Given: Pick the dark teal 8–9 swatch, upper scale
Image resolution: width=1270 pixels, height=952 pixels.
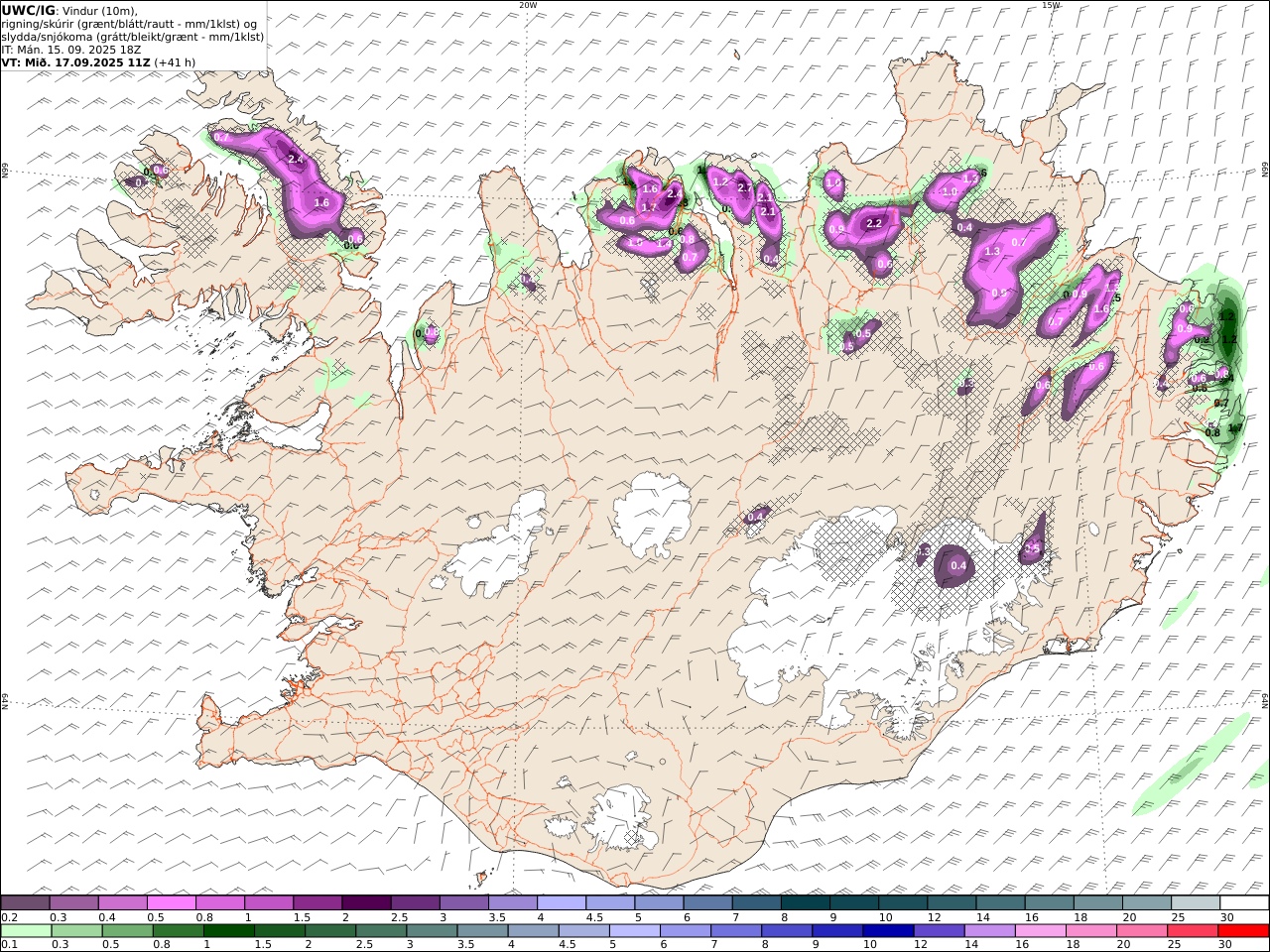Looking at the screenshot, I should (805, 902).
